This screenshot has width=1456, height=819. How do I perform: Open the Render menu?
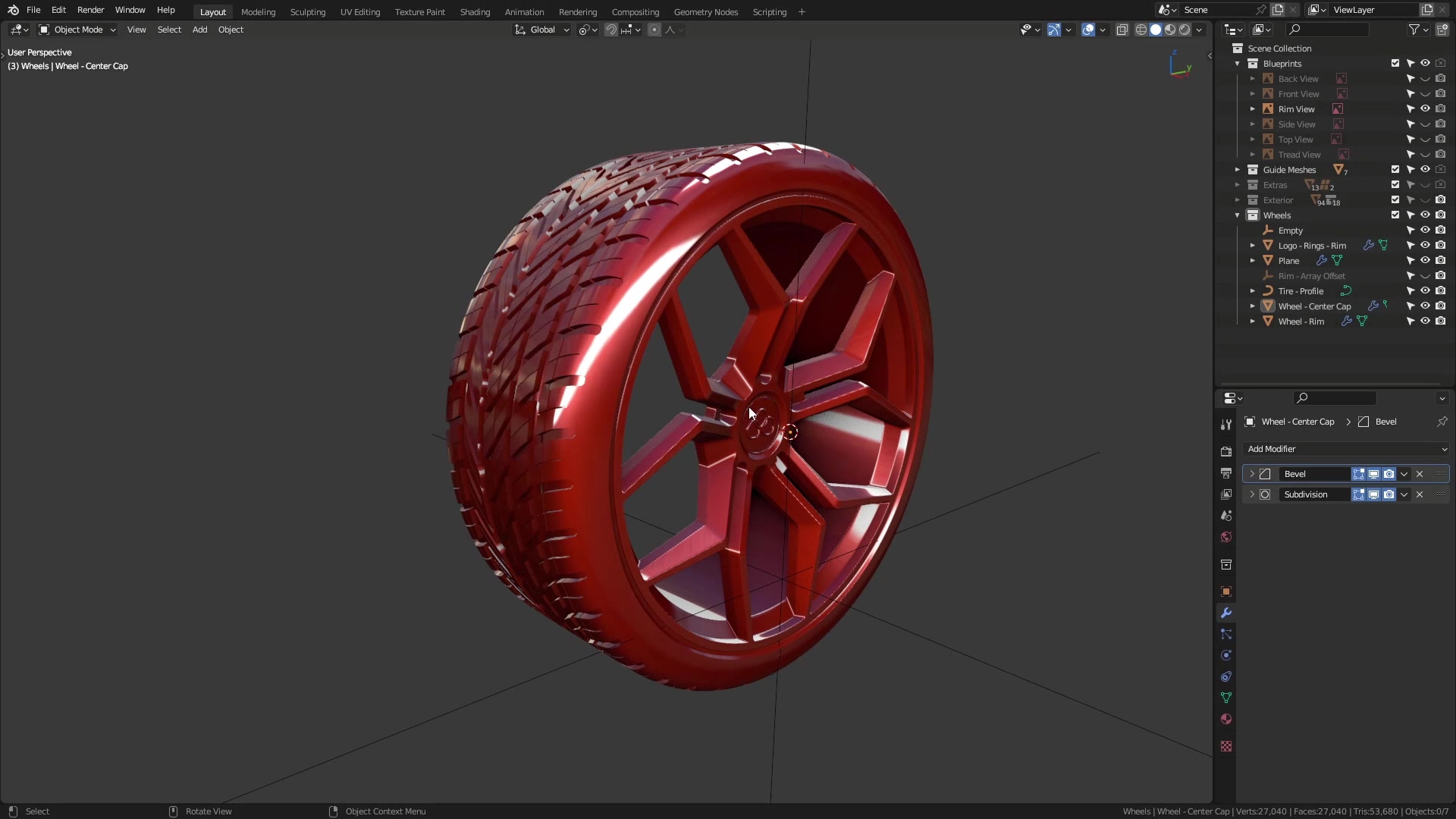tap(90, 10)
